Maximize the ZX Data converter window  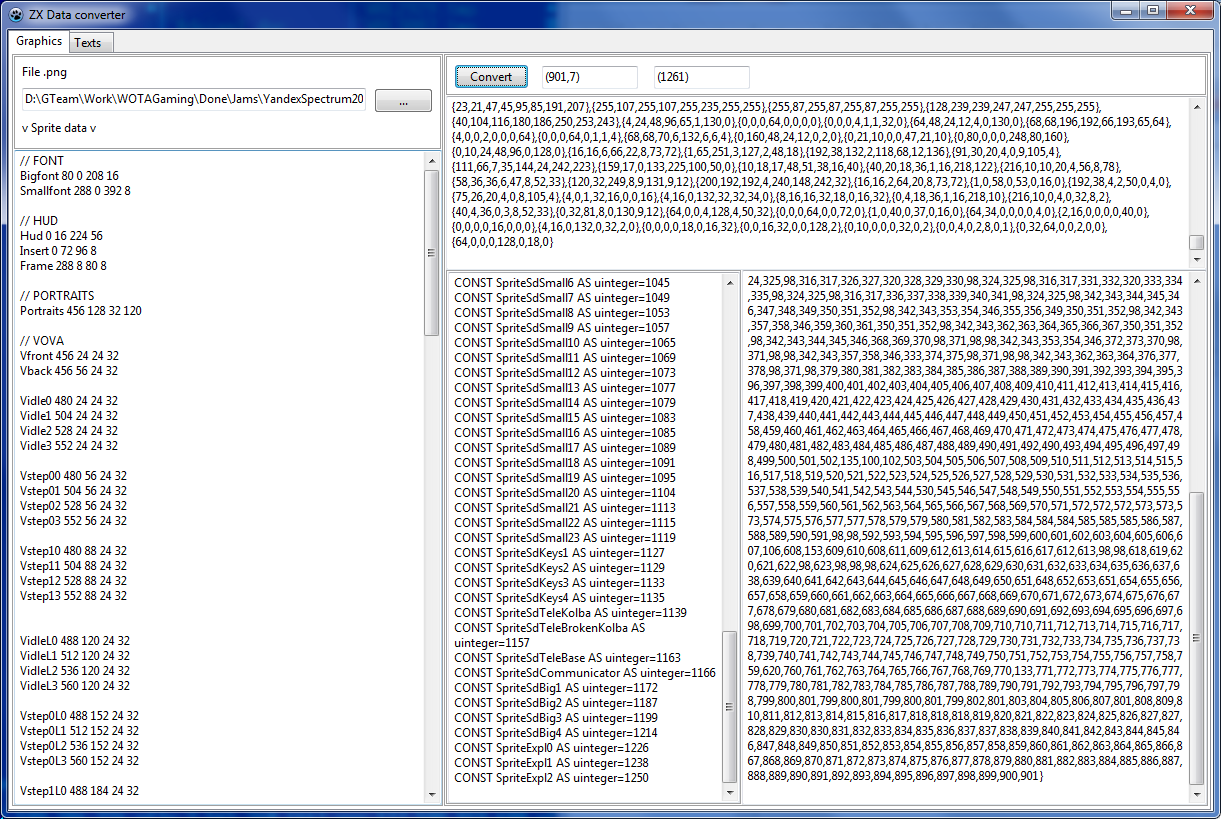click(x=1153, y=11)
